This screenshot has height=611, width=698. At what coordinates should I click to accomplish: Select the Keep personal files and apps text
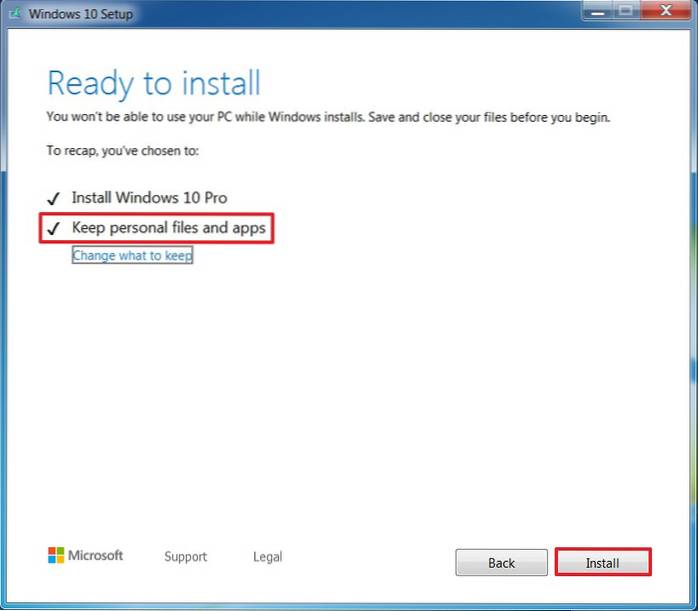coord(168,229)
